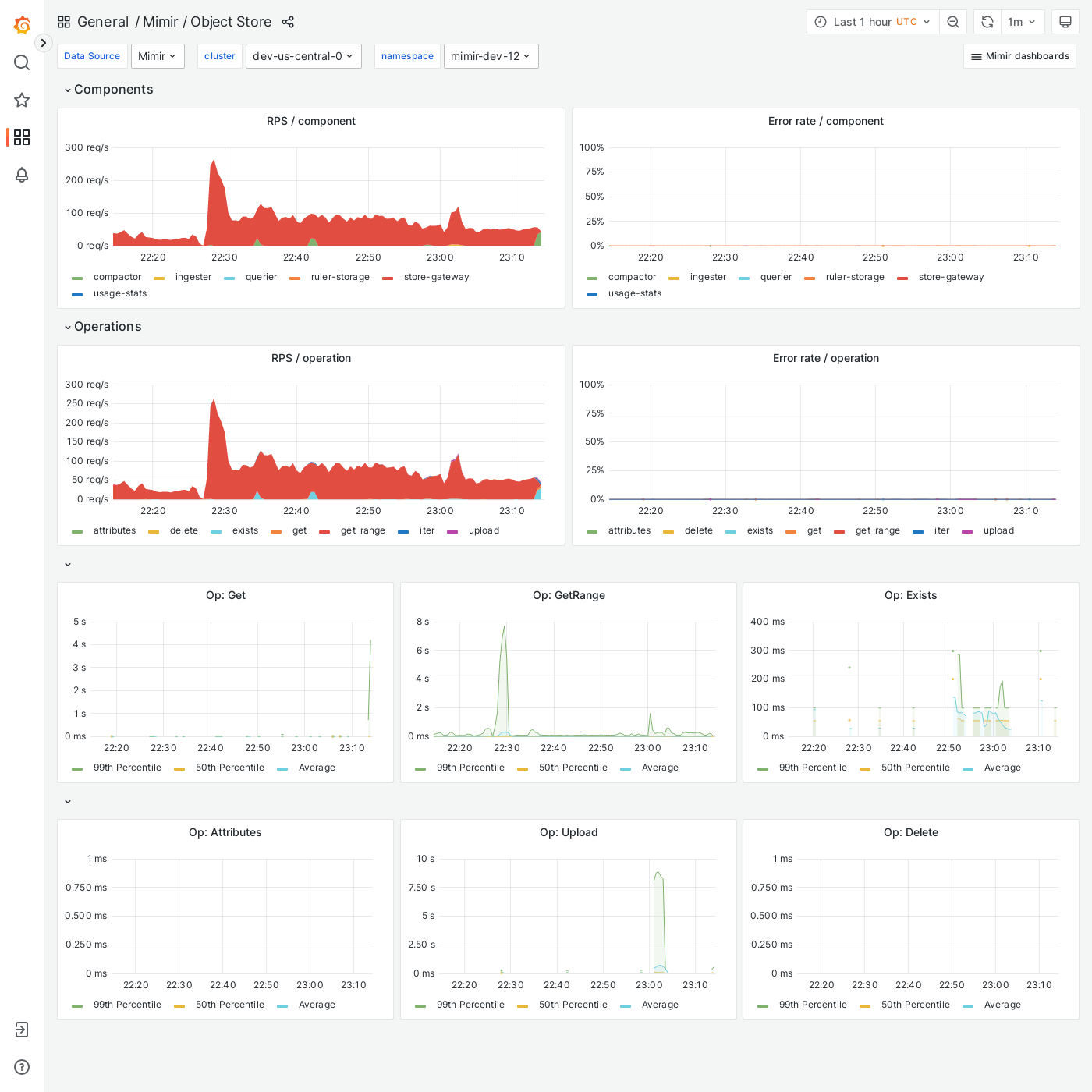Click the Dashboards grid icon in sidebar
Image resolution: width=1092 pixels, height=1092 pixels.
[x=22, y=137]
